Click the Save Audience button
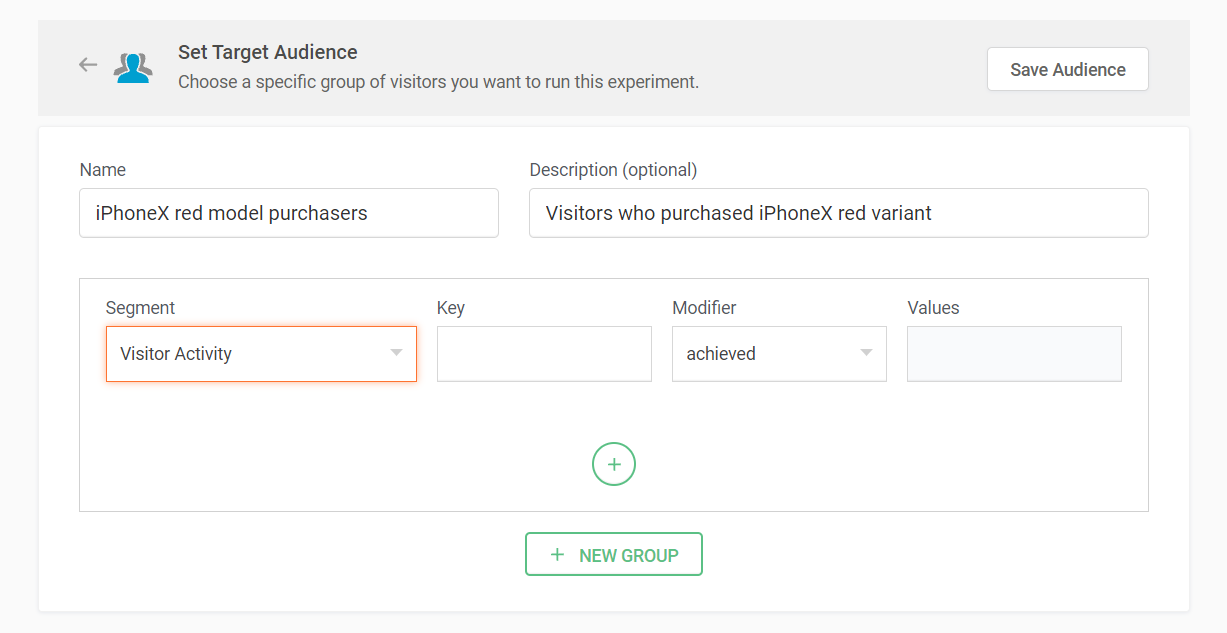Viewport: 1227px width, 633px height. coord(1067,69)
